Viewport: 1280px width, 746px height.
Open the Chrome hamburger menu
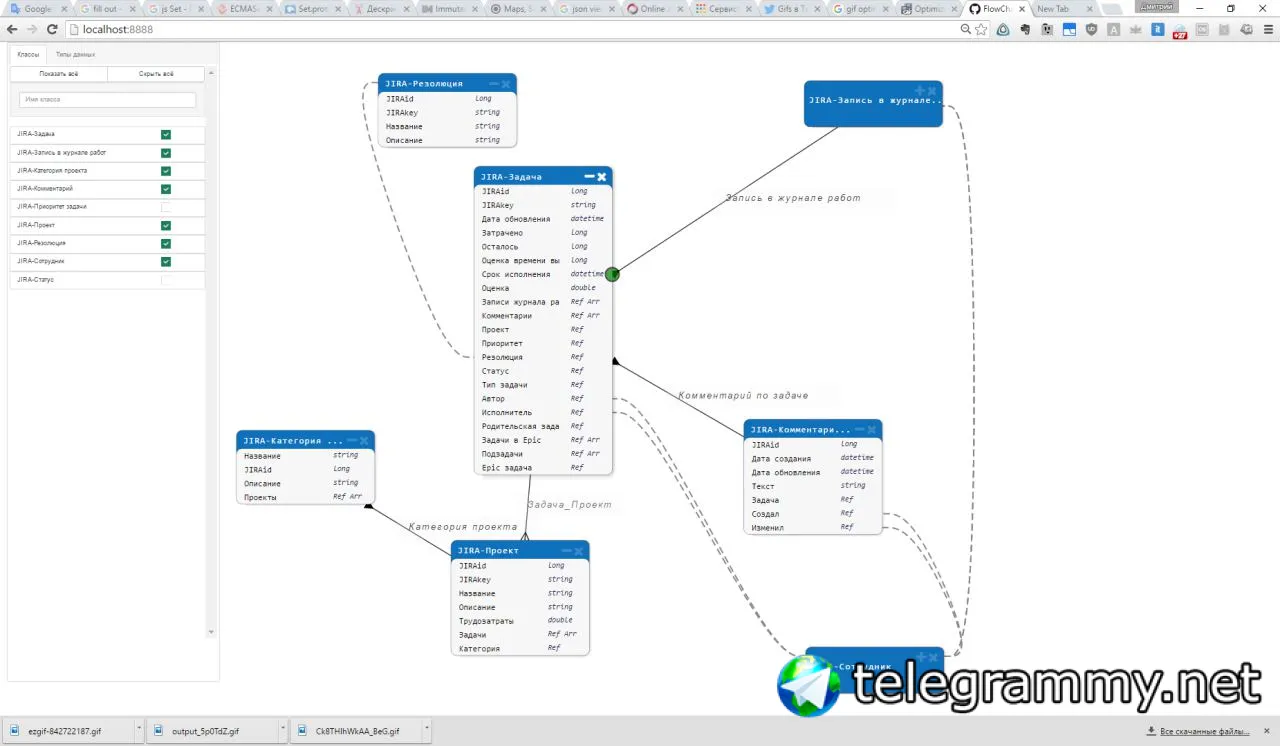[x=1267, y=29]
